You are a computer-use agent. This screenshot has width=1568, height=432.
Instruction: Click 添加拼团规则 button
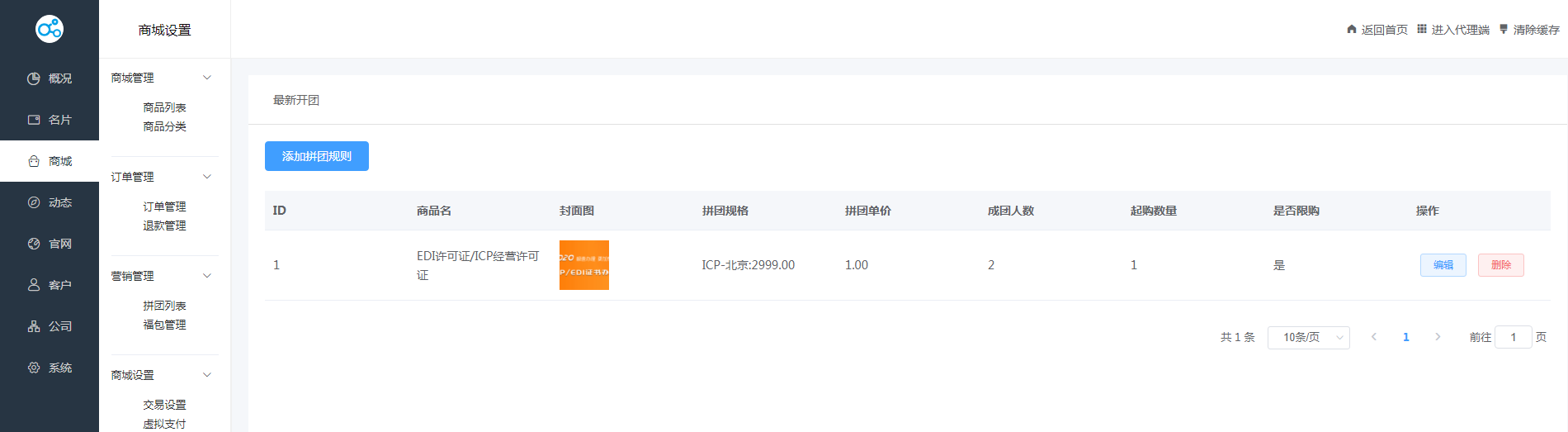point(317,156)
